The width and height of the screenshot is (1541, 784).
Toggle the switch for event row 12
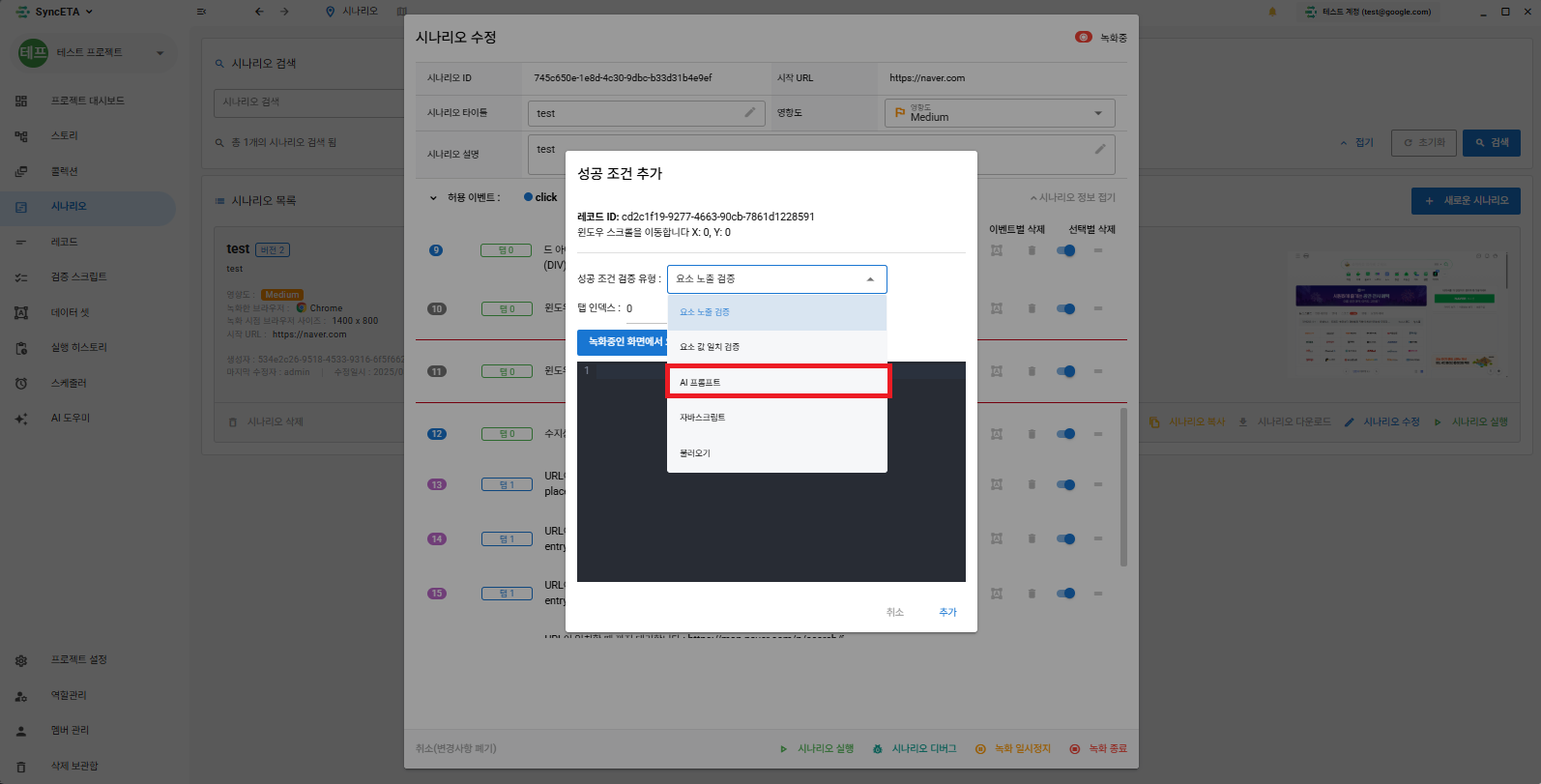[x=1066, y=434]
